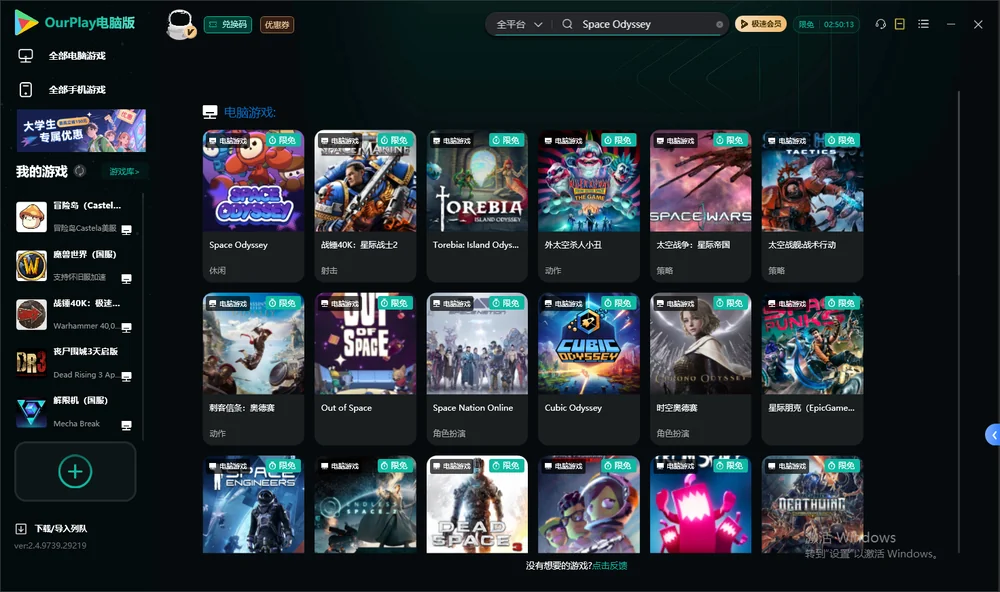
Task: Clear the Space Odyssey search text
Action: [719, 25]
